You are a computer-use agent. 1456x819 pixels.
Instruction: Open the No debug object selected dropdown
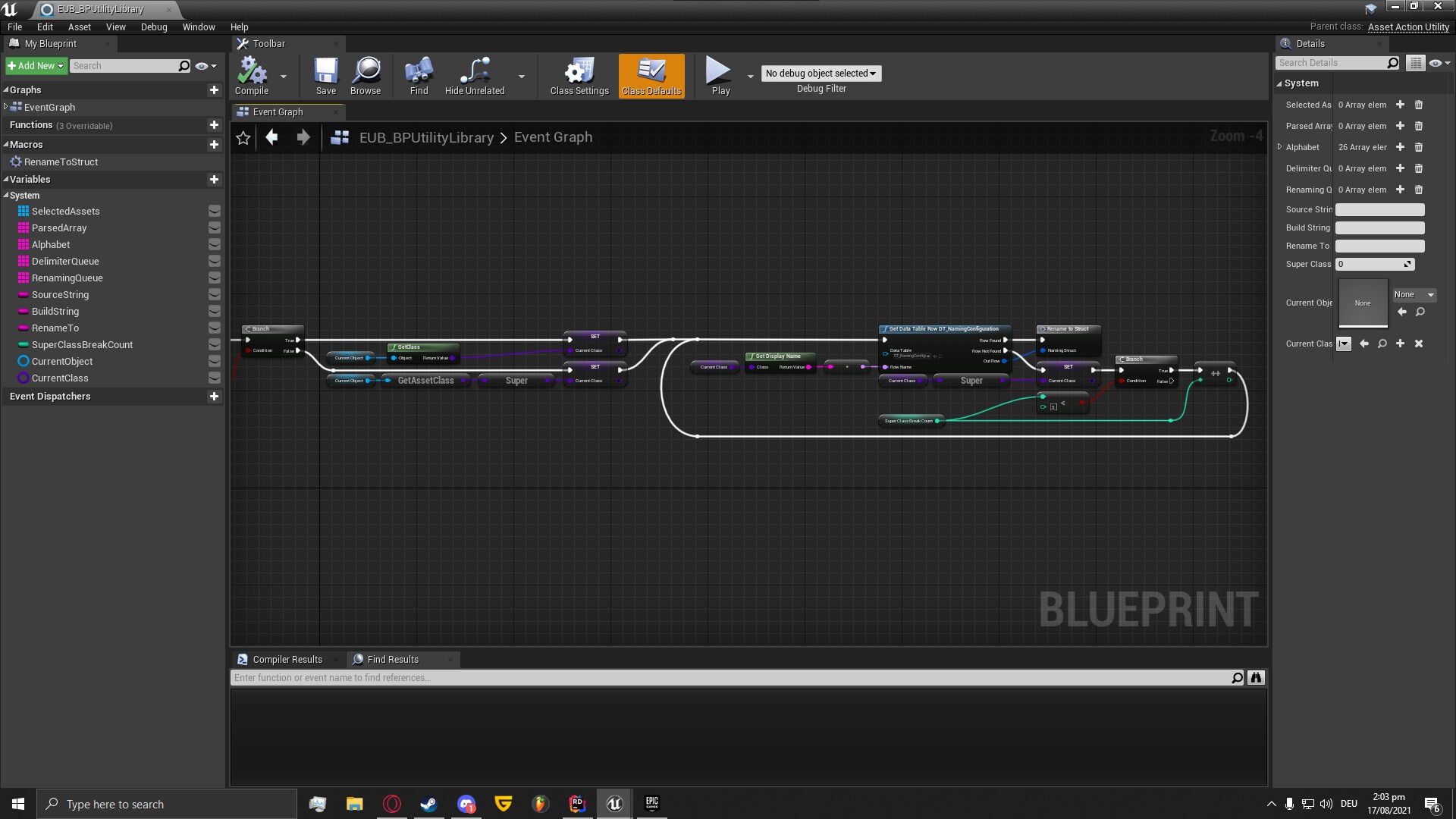pos(821,73)
